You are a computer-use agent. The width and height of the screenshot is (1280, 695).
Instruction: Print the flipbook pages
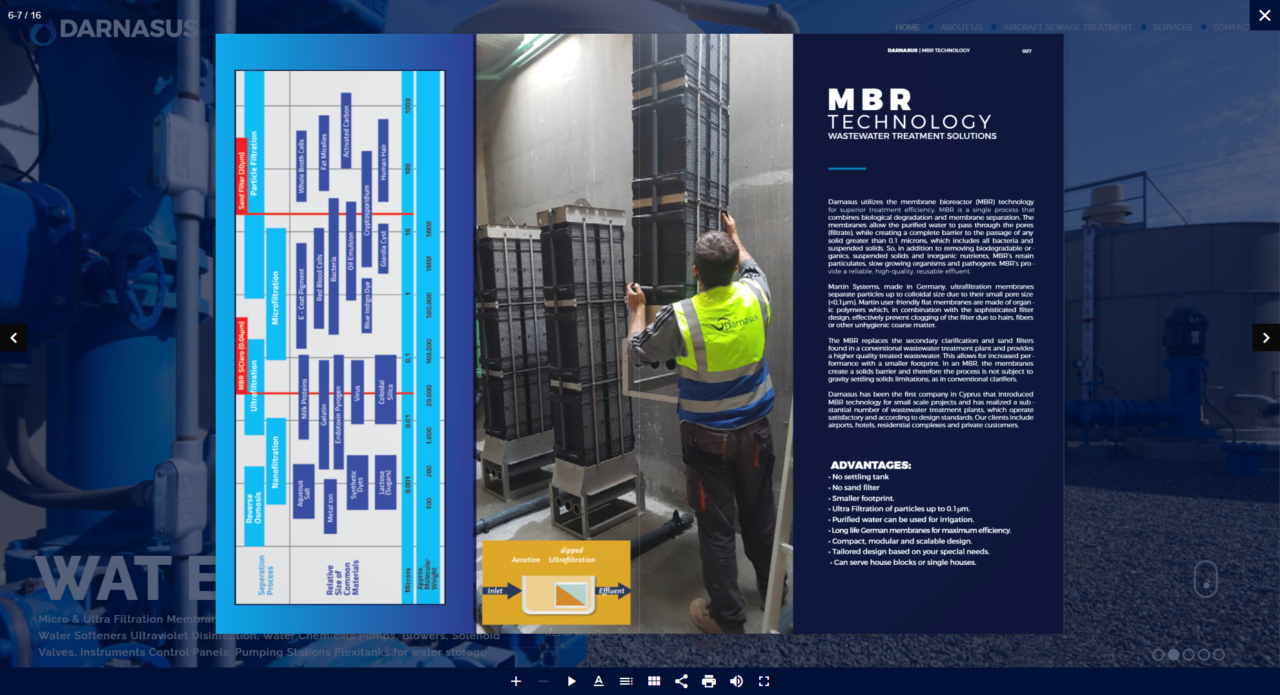tap(709, 681)
